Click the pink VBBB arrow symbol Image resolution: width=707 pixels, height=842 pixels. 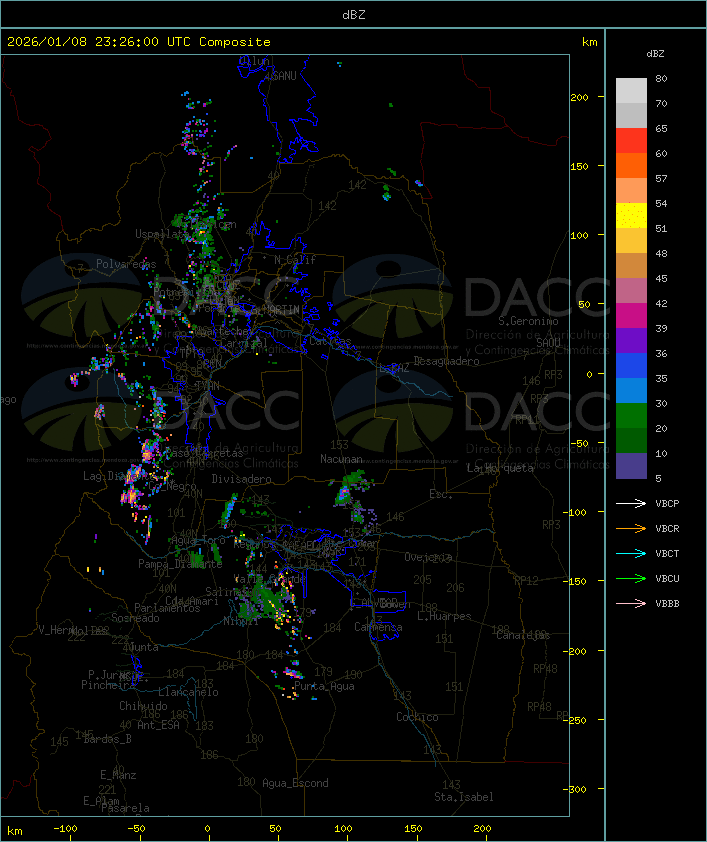click(x=630, y=603)
